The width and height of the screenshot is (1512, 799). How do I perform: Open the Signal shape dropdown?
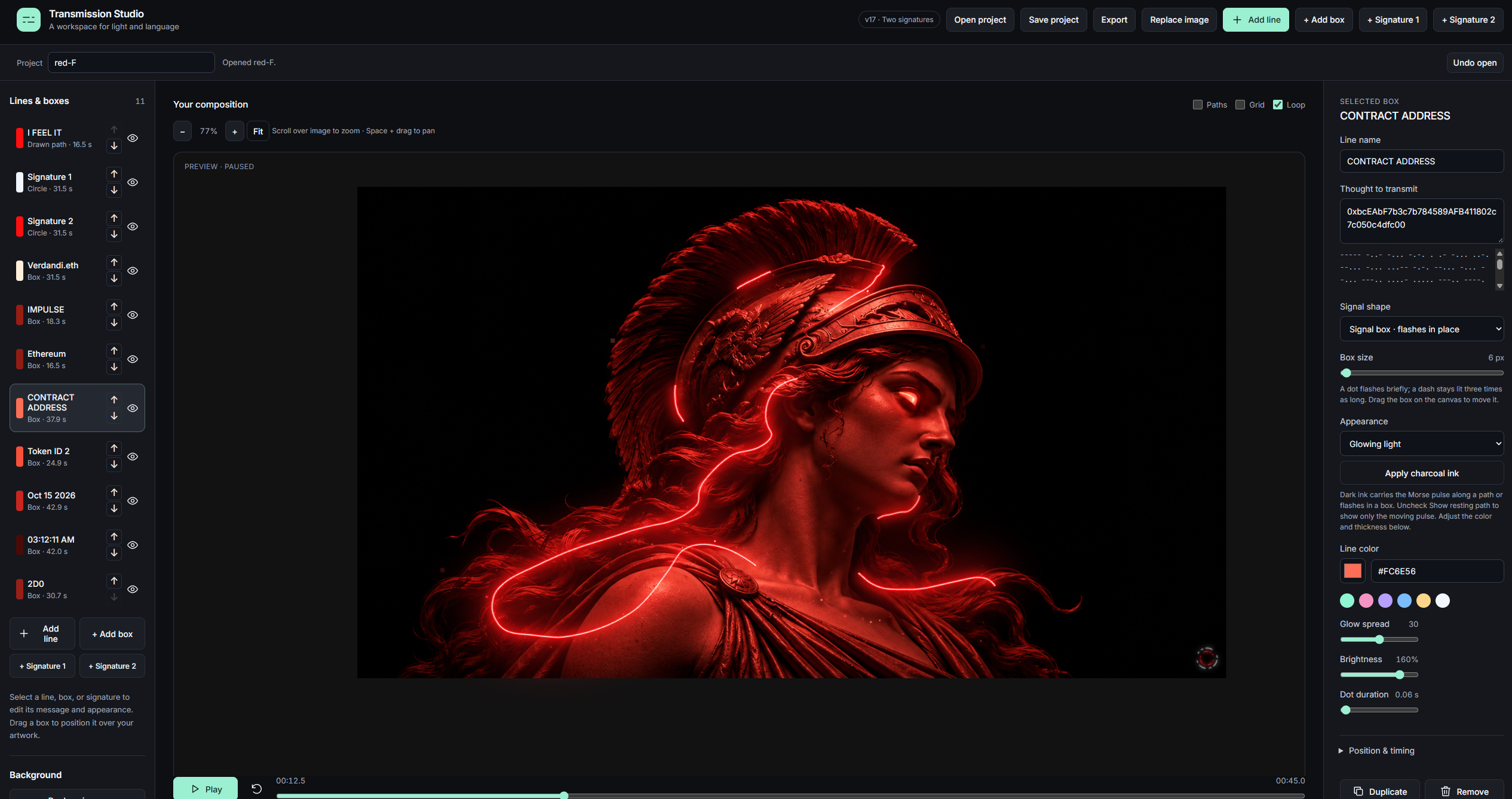pyautogui.click(x=1421, y=329)
